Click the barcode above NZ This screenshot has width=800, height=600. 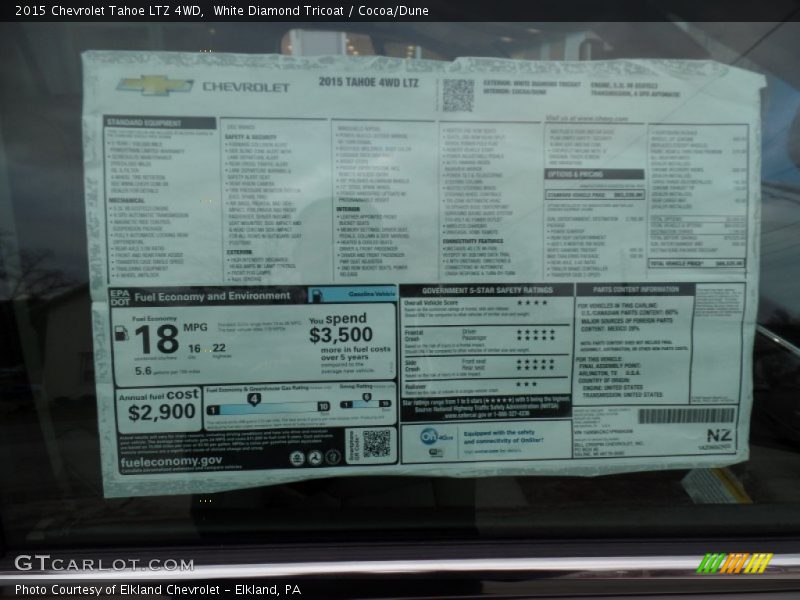coord(686,416)
